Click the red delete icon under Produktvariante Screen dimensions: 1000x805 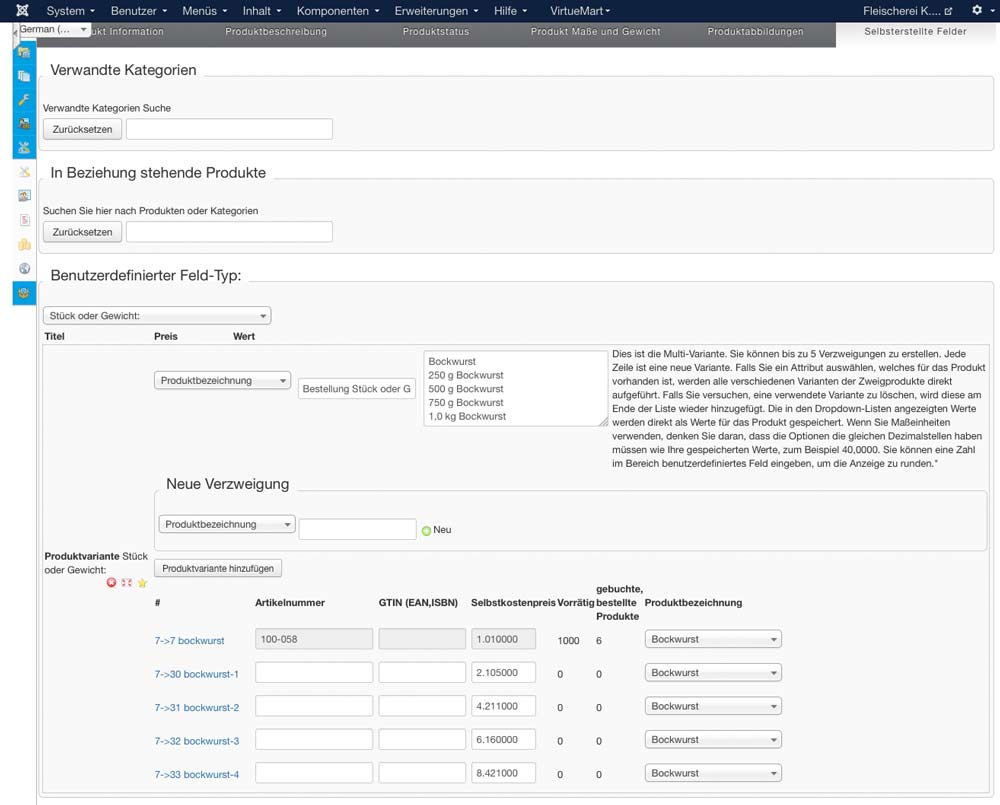pos(111,583)
